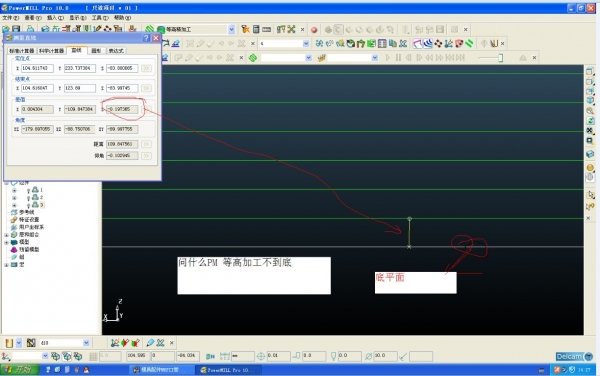Click the pencil edit icon in bottom toolbar

pyautogui.click(x=150, y=343)
